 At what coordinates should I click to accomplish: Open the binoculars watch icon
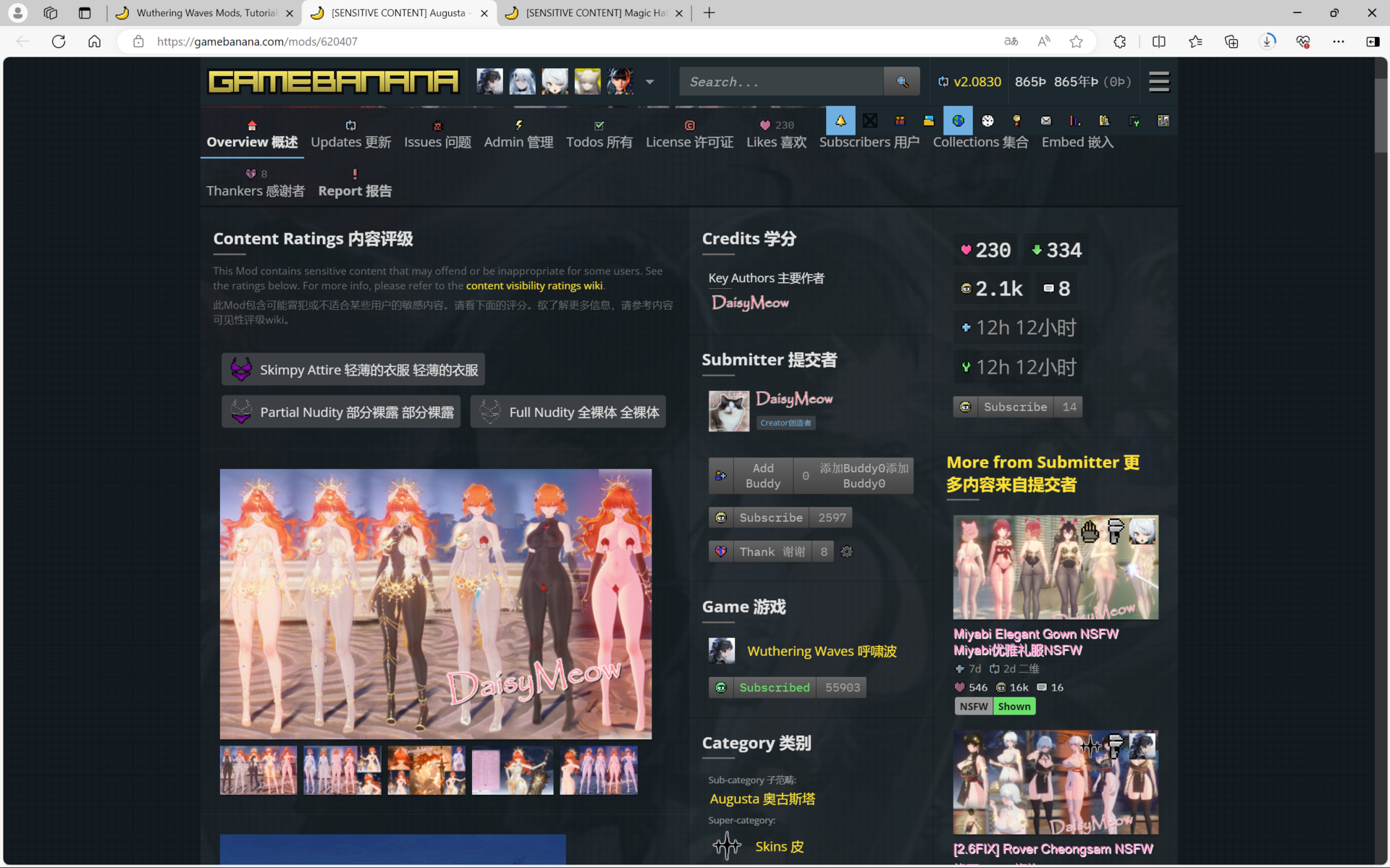(x=900, y=121)
